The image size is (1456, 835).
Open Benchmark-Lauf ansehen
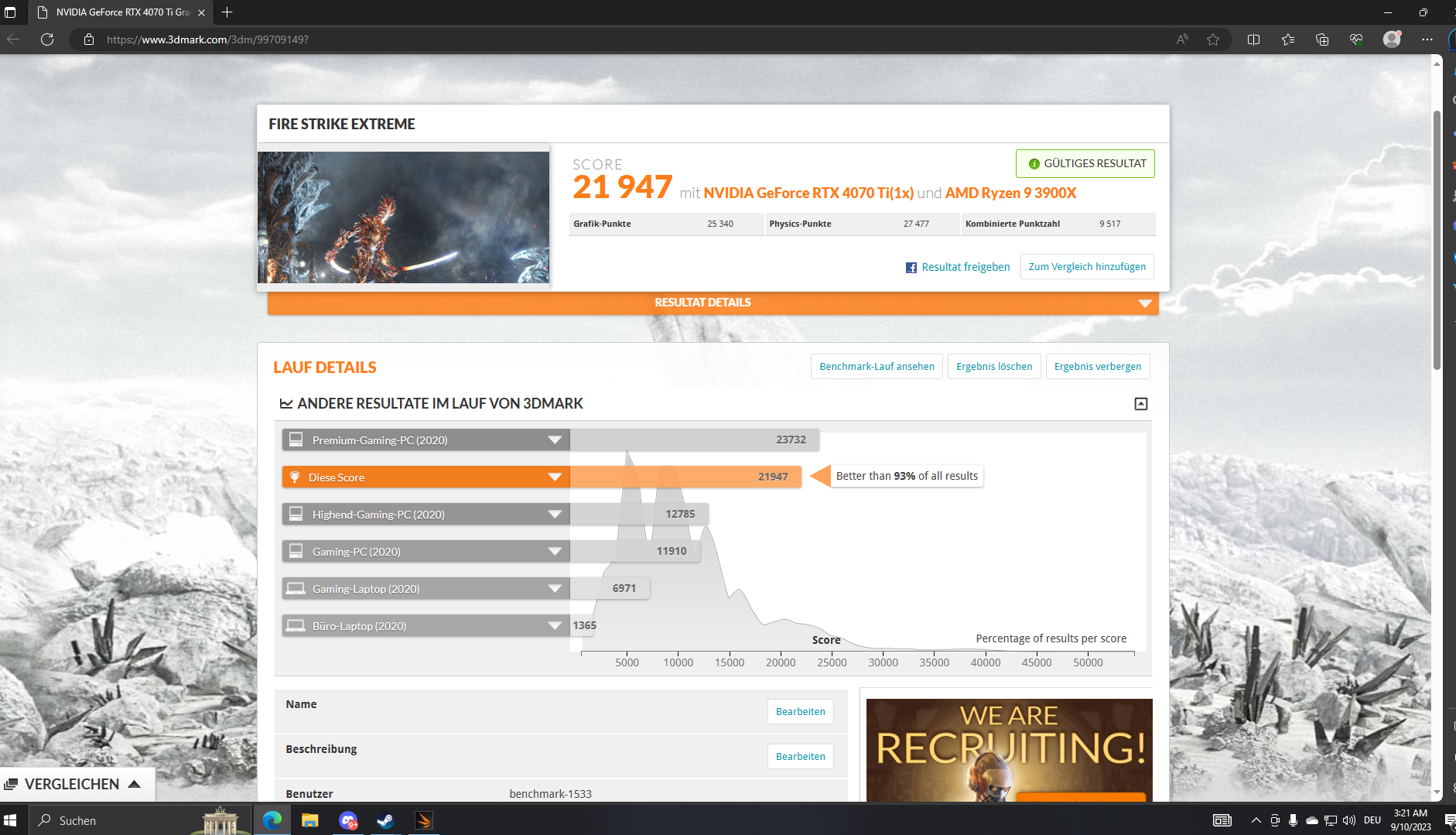(877, 367)
